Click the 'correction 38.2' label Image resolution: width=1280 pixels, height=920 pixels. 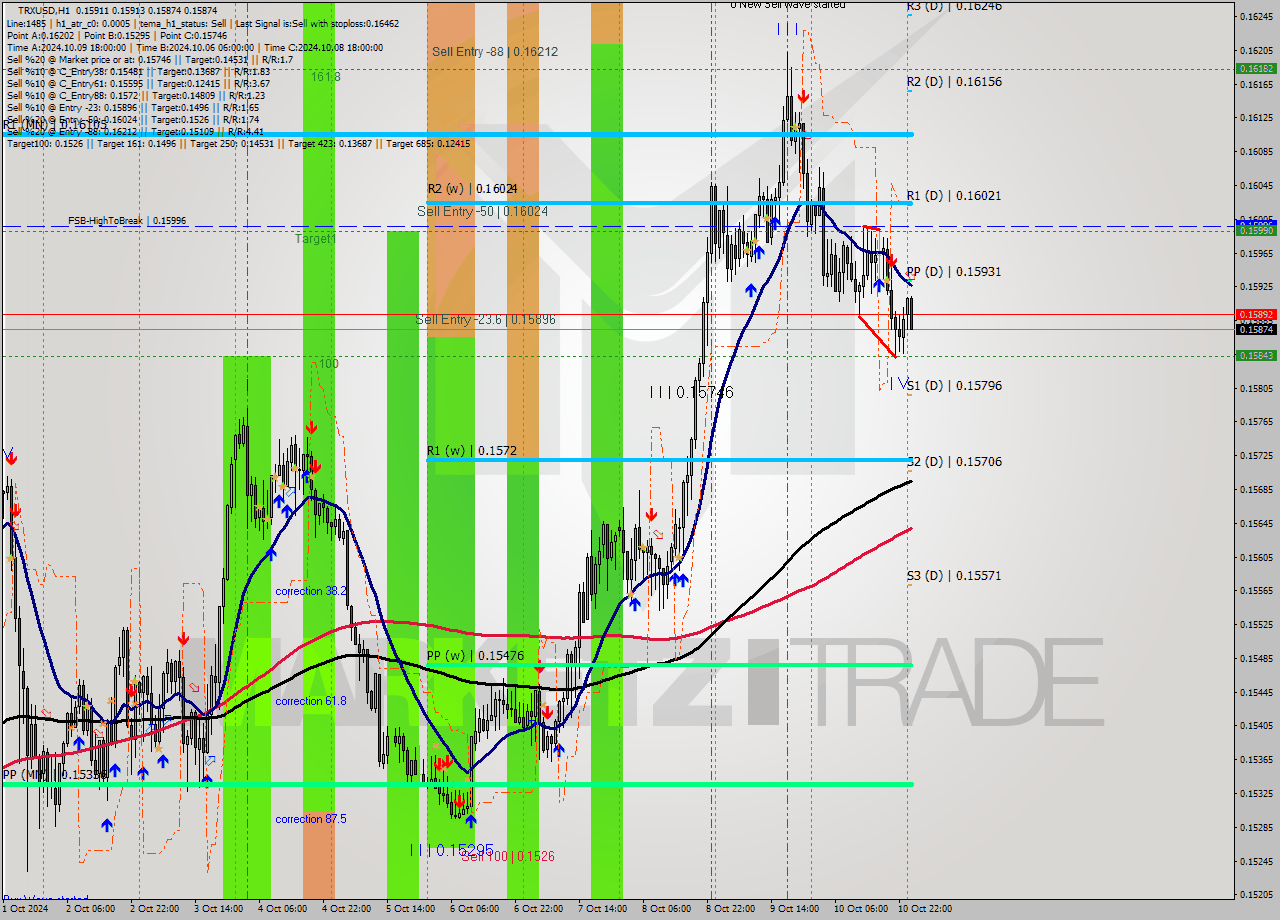pos(311,591)
